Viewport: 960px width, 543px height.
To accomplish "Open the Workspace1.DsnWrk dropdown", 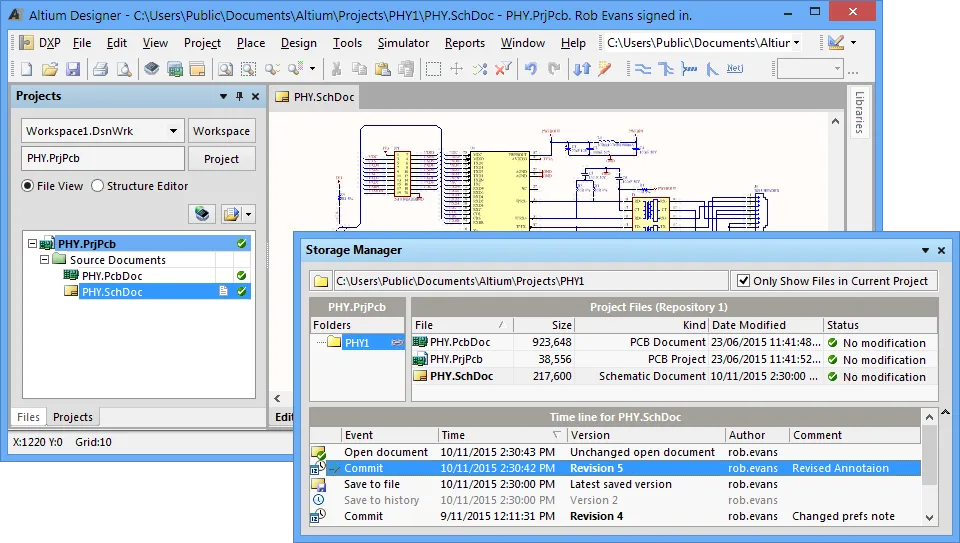I will (173, 131).
